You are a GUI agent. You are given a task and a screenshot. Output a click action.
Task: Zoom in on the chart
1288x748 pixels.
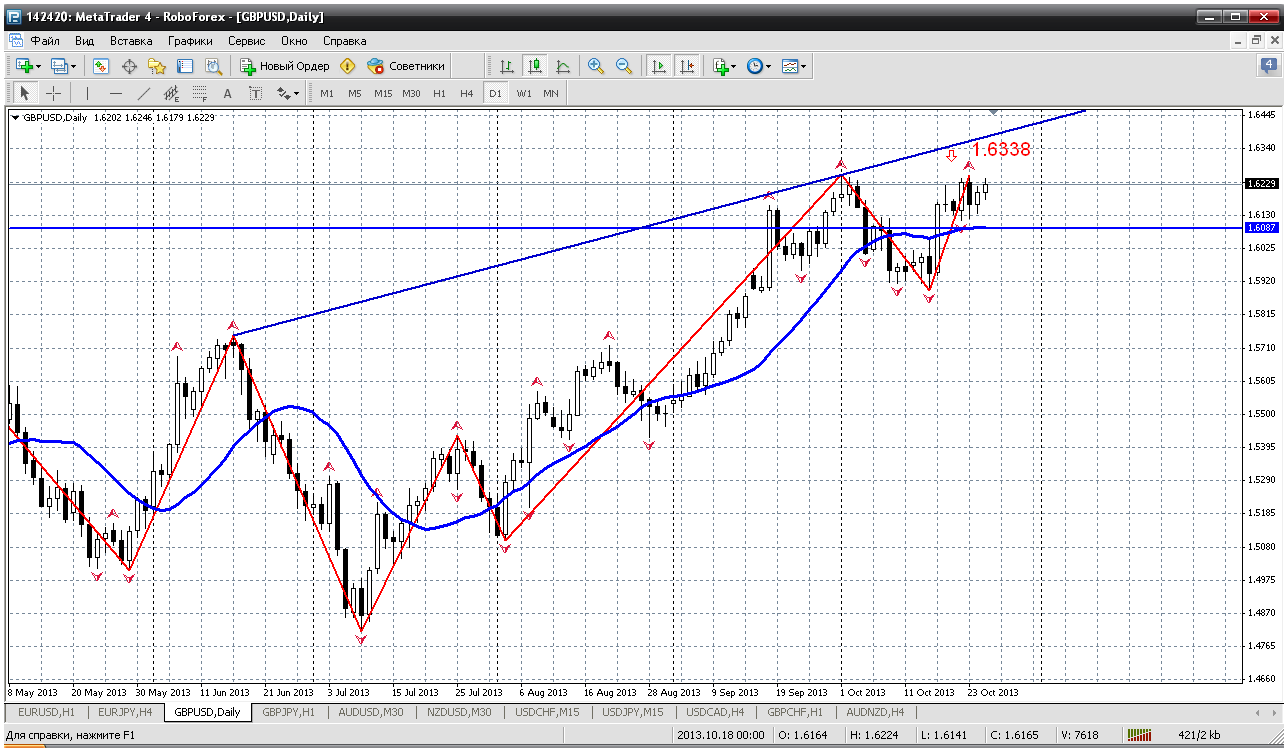tap(596, 66)
